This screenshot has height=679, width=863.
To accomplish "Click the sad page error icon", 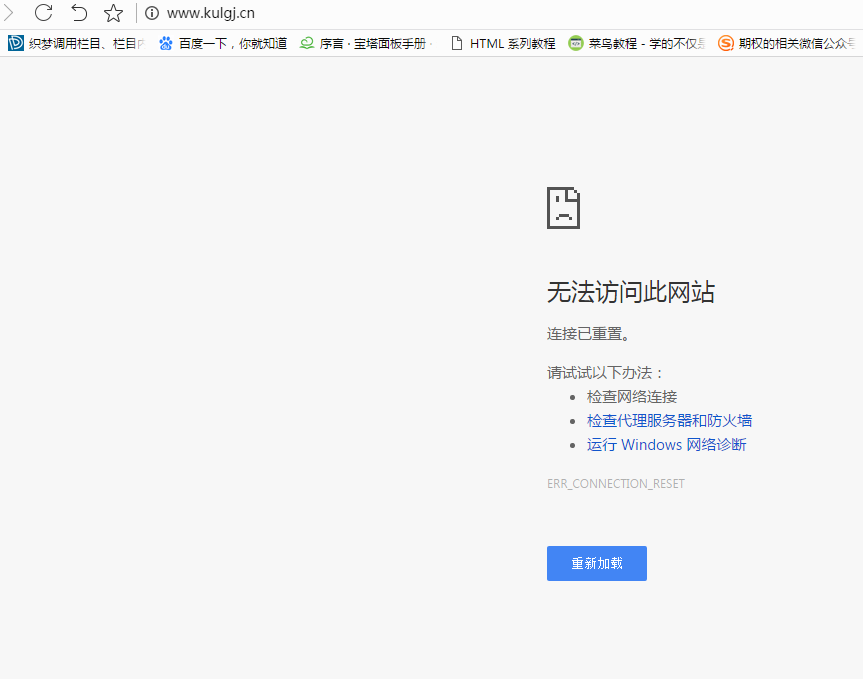I will (563, 208).
